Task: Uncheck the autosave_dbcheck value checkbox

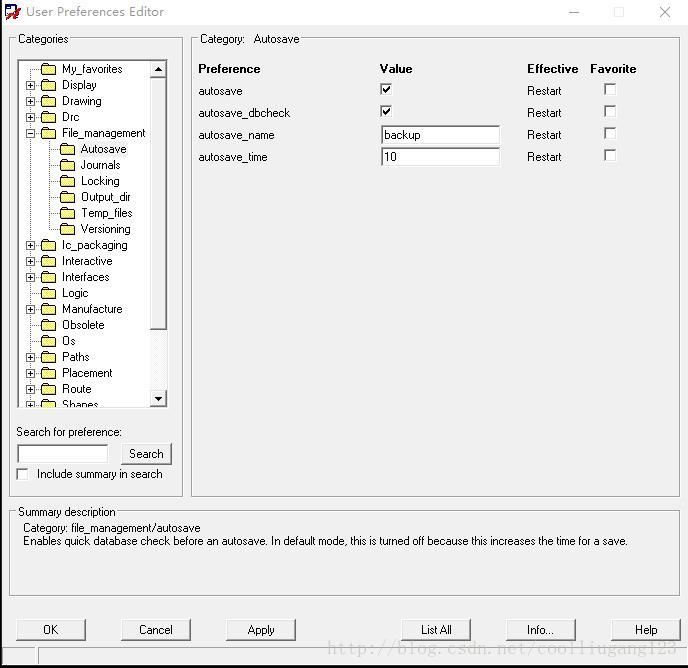Action: coord(387,112)
